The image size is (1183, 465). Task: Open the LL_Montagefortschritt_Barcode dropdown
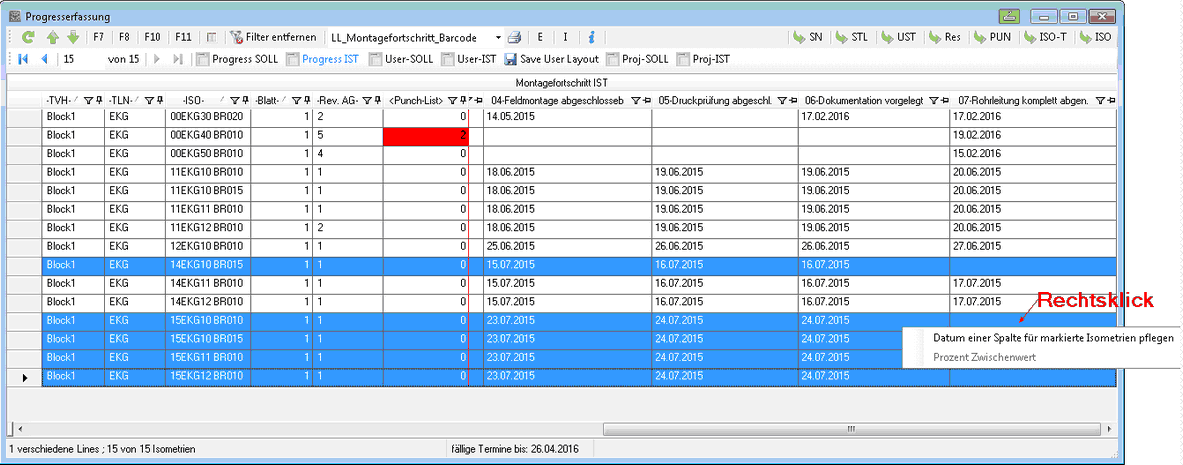[x=498, y=37]
